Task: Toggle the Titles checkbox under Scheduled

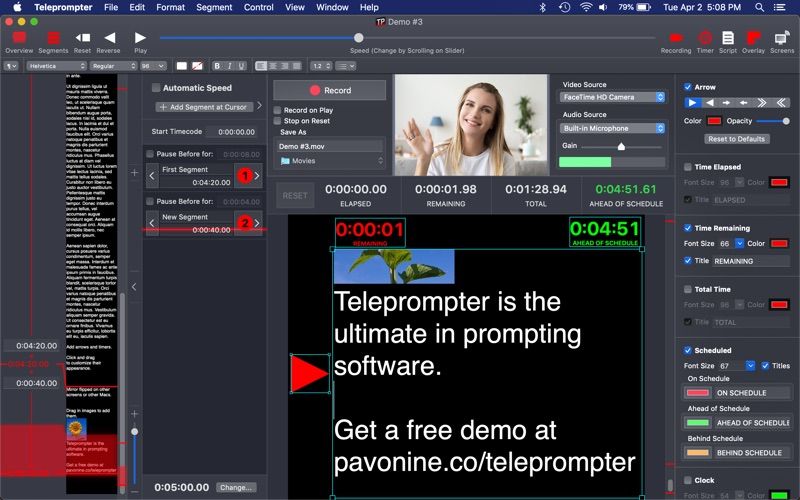Action: 765,365
